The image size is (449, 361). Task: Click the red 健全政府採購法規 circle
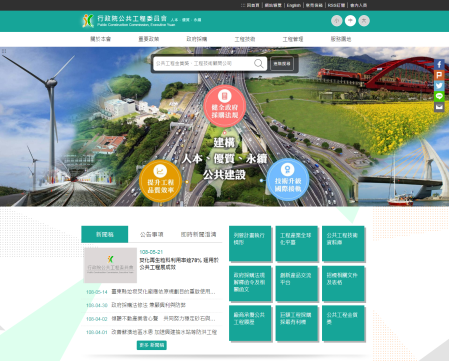(x=225, y=106)
